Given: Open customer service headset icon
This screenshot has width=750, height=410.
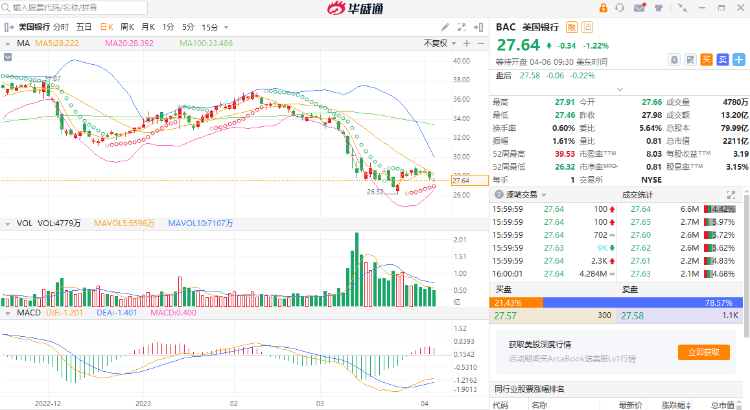Looking at the screenshot, I should click(621, 7).
